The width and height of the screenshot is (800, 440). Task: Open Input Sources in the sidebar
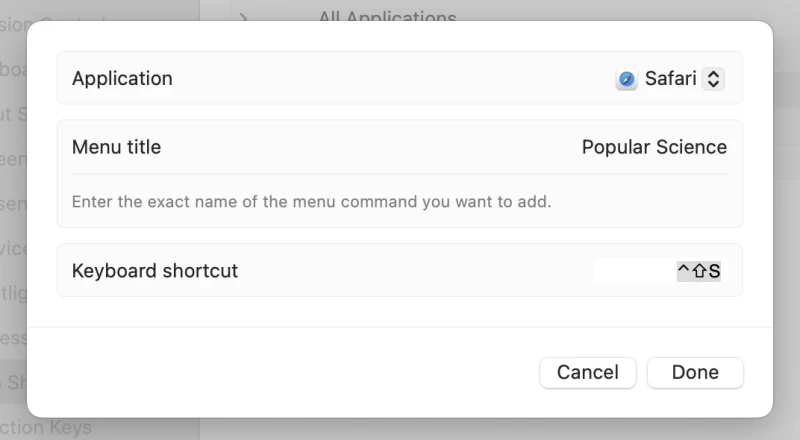click(x=13, y=114)
